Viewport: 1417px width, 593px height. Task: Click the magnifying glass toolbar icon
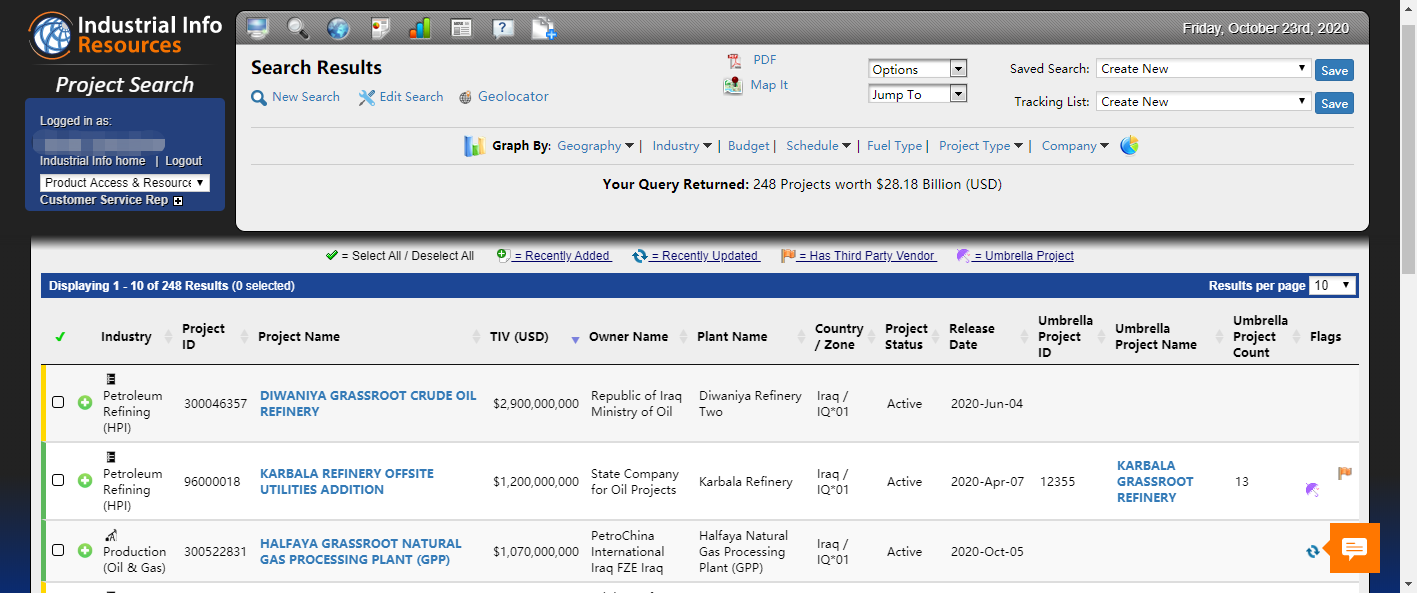(x=298, y=28)
